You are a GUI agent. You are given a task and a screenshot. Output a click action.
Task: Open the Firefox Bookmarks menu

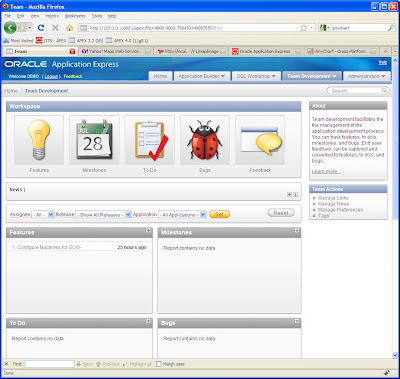(x=75, y=16)
